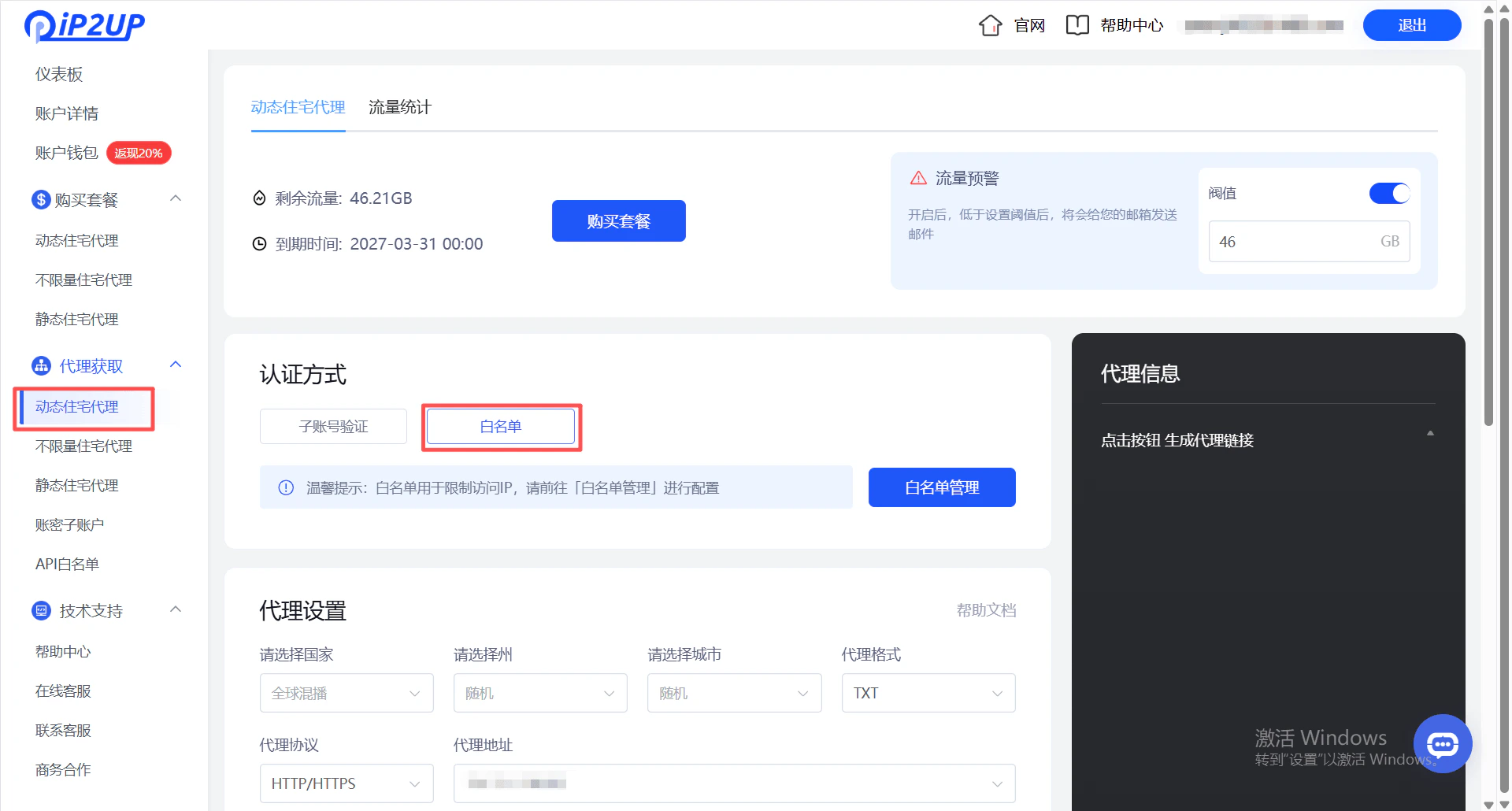Select 白名单 authentication method
The height and width of the screenshot is (811, 1512).
[501, 426]
